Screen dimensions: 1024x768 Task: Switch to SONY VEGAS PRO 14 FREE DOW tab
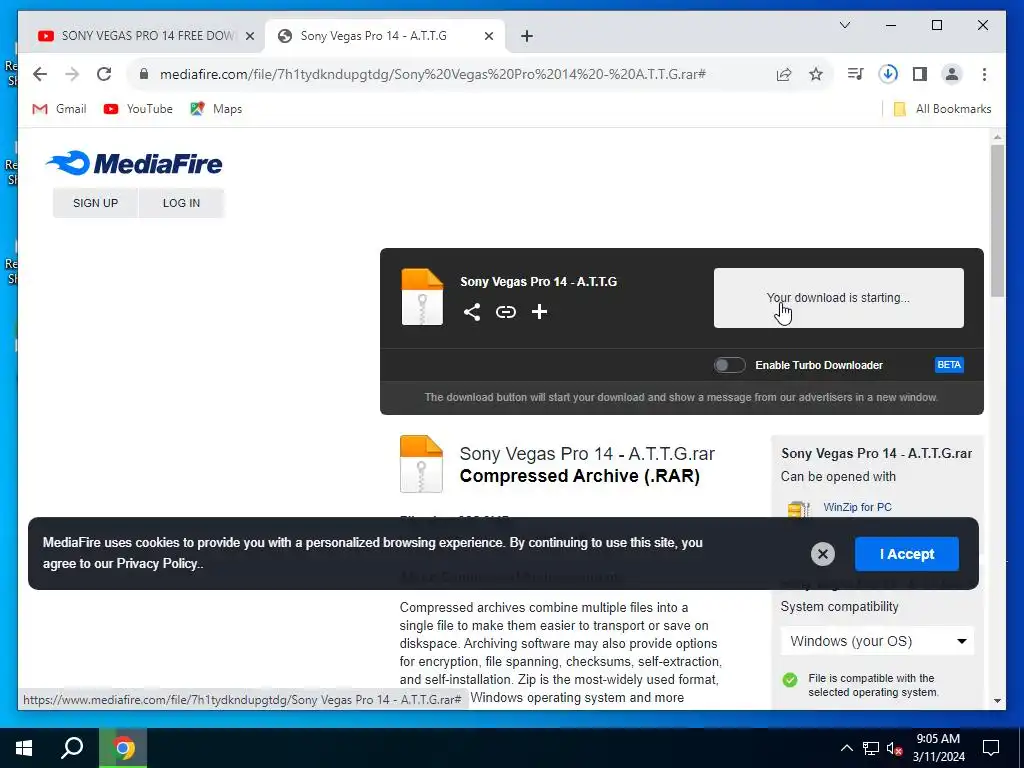tap(146, 37)
